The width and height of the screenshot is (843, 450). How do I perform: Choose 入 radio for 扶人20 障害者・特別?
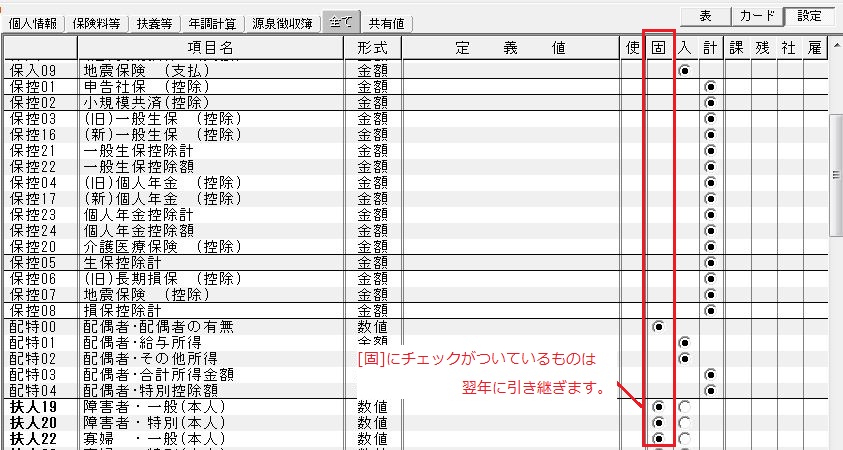(685, 423)
